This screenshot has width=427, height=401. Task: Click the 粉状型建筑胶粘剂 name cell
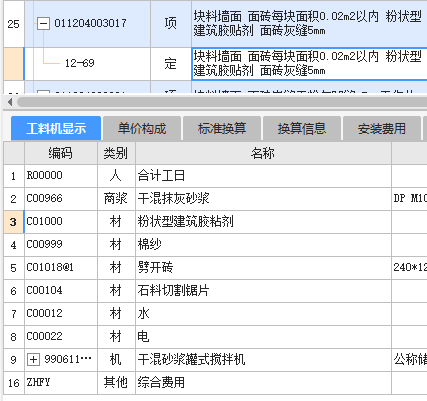[x=263, y=222]
